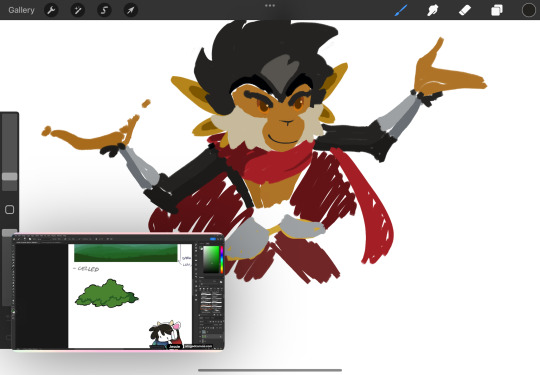The width and height of the screenshot is (540, 375).
Task: Tap the home indicator bar at bottom
Action: (270, 370)
